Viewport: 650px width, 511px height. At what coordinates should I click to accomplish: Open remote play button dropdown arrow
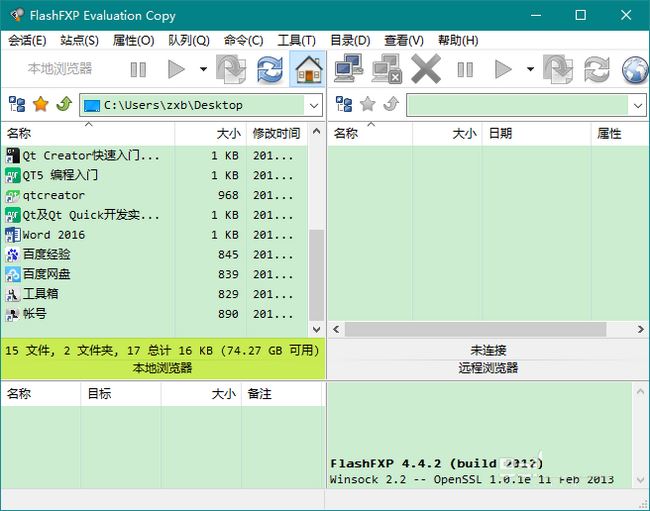(530, 69)
